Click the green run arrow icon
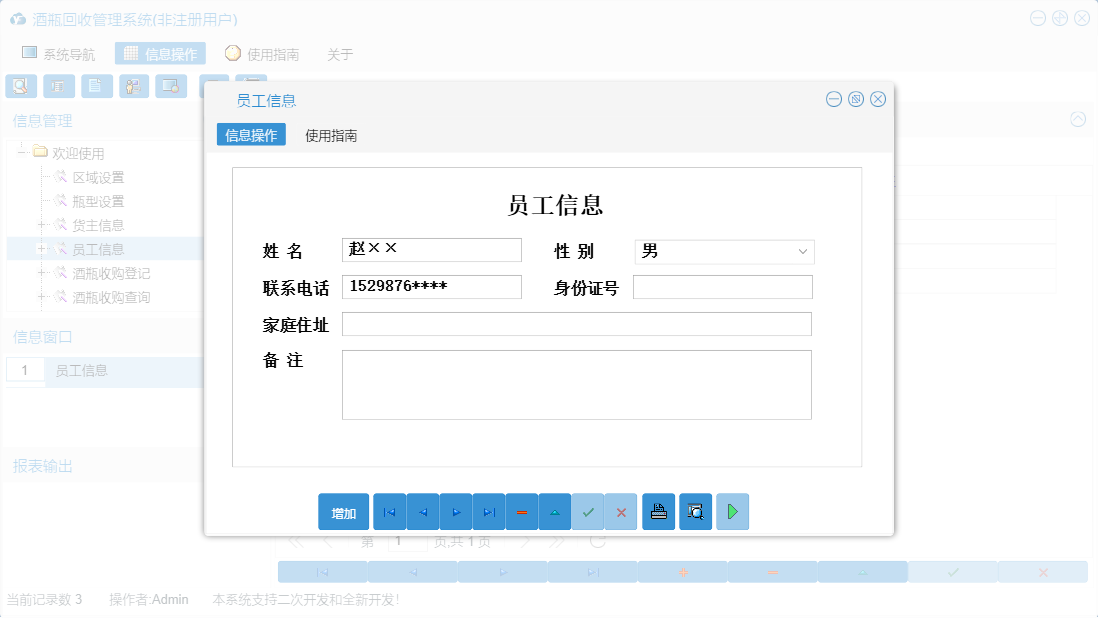 (732, 511)
